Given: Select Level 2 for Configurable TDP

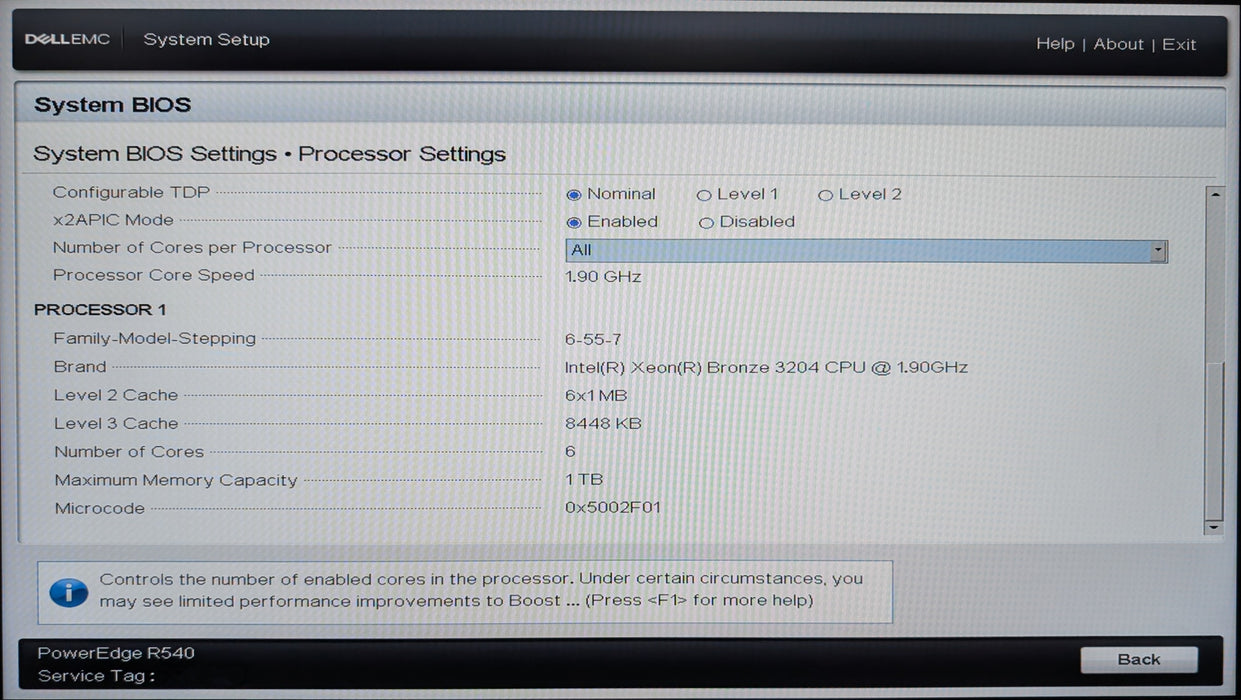Looking at the screenshot, I should click(825, 195).
